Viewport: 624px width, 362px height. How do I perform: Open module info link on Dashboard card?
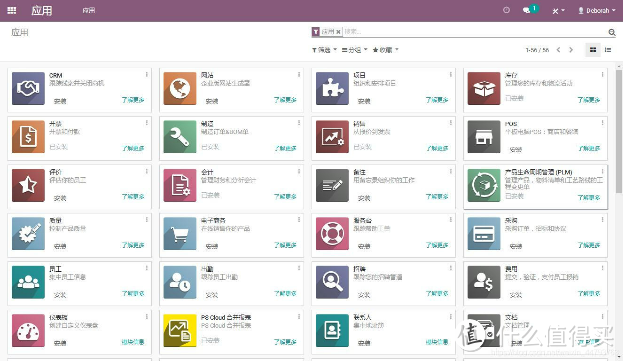pos(133,342)
